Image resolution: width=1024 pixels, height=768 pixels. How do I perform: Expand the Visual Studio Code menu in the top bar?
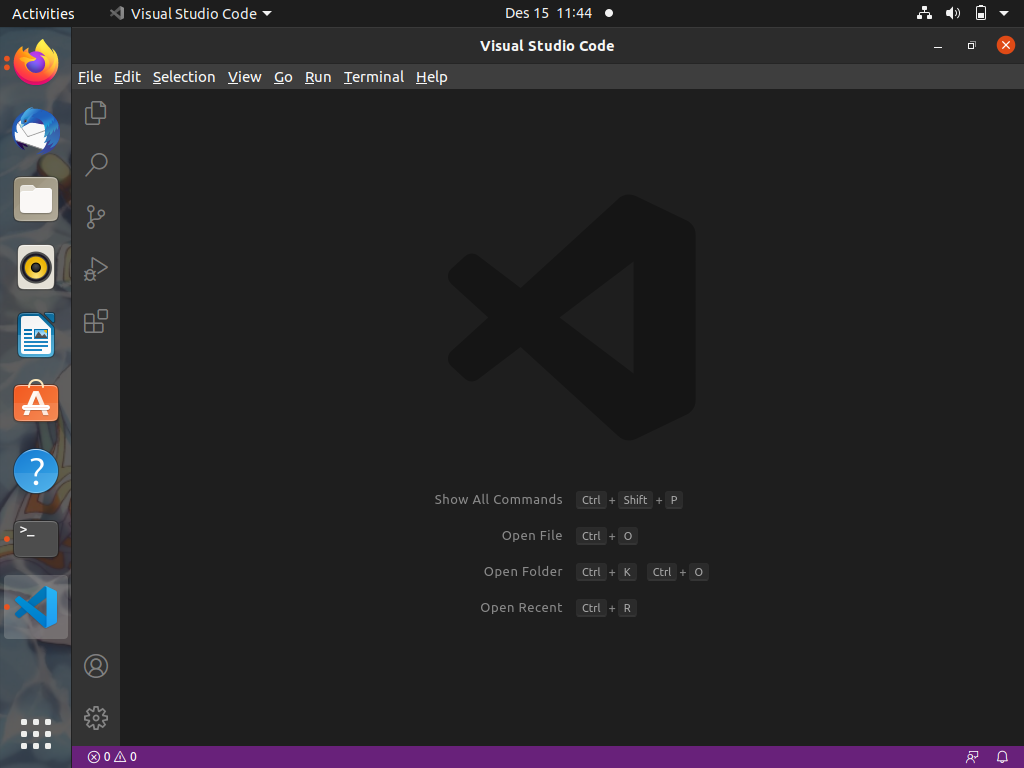pos(190,13)
